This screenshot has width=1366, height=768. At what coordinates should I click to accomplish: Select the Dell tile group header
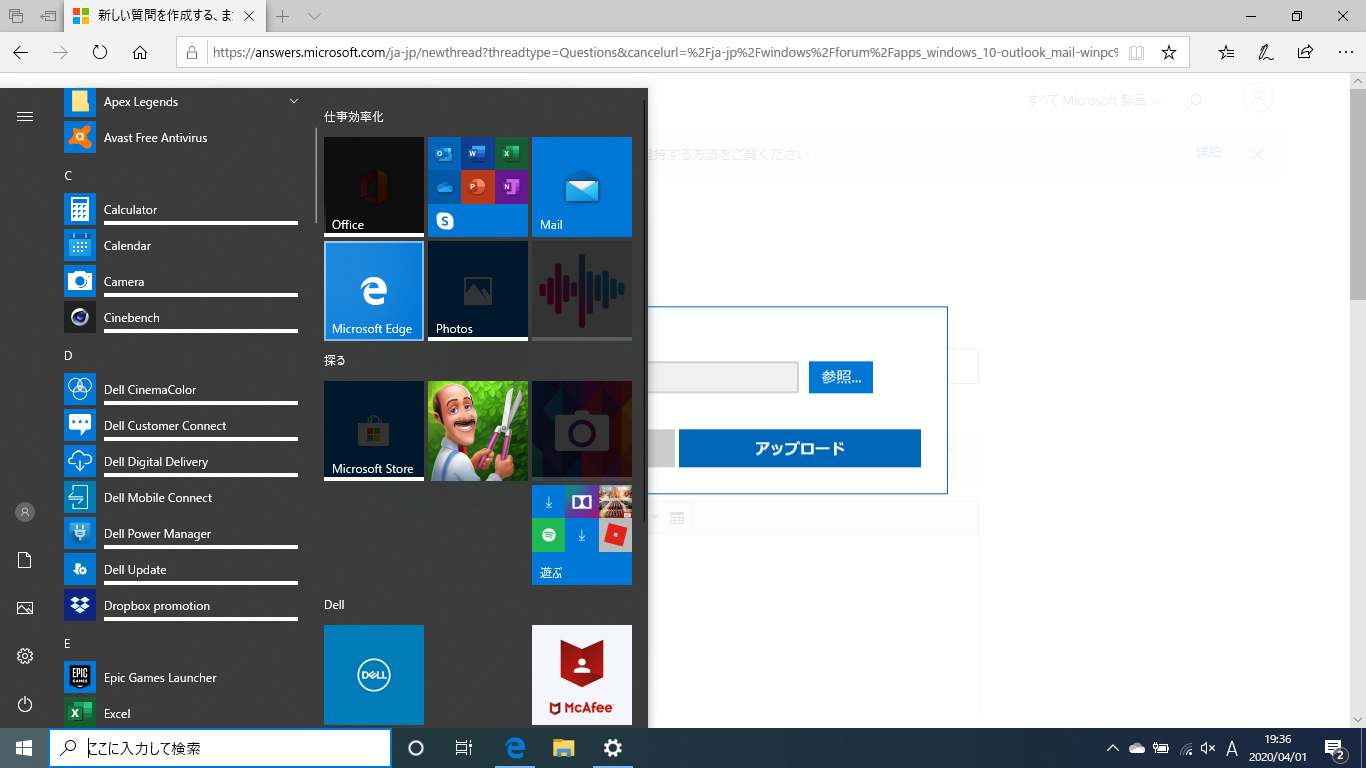(334, 605)
